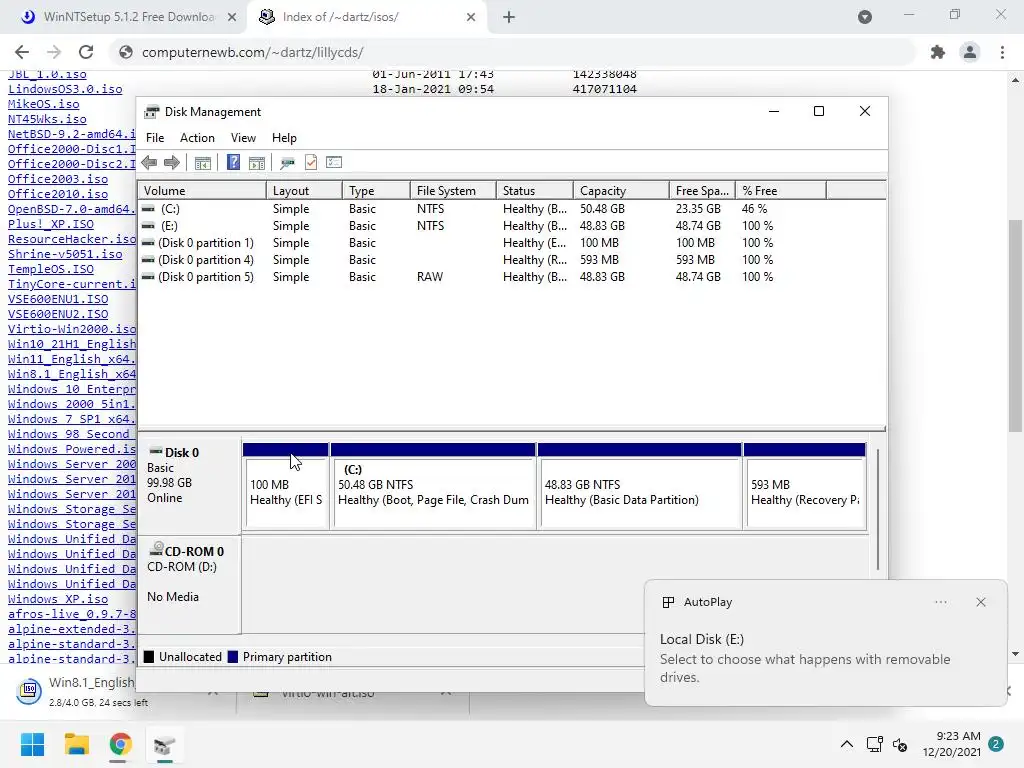Viewport: 1024px width, 768px height.
Task: Open the View menu in Disk Management
Action: (243, 138)
